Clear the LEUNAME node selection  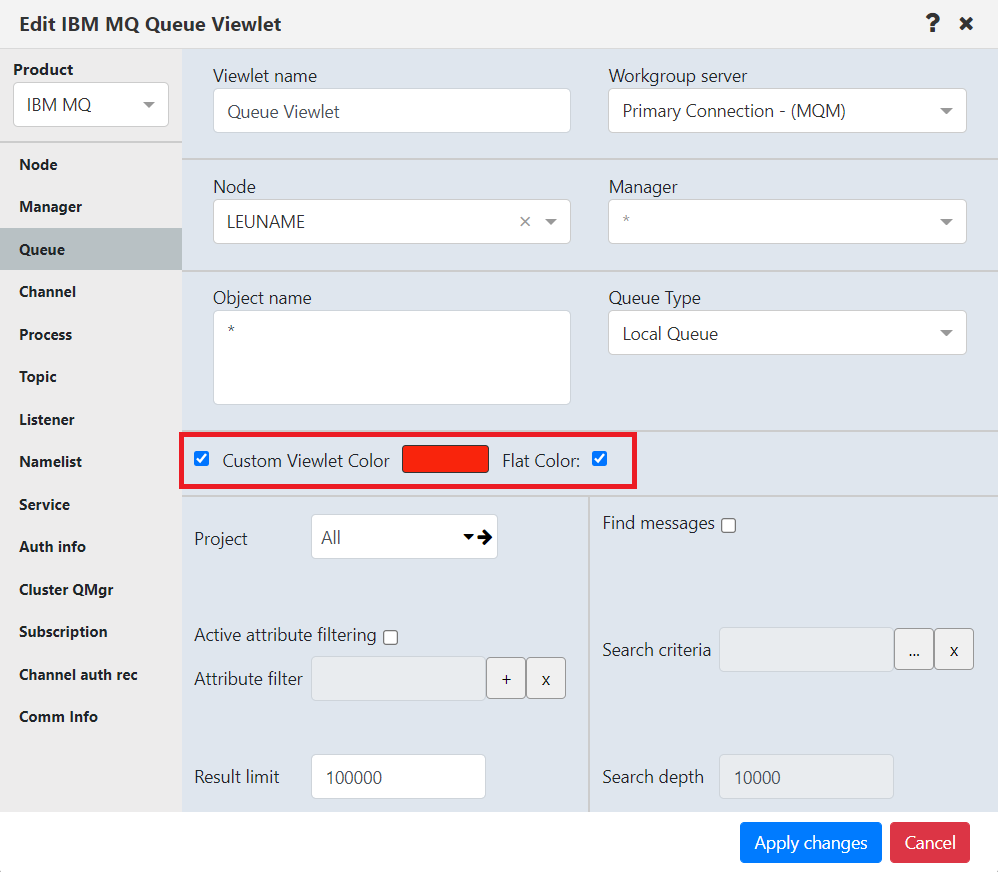(x=525, y=222)
